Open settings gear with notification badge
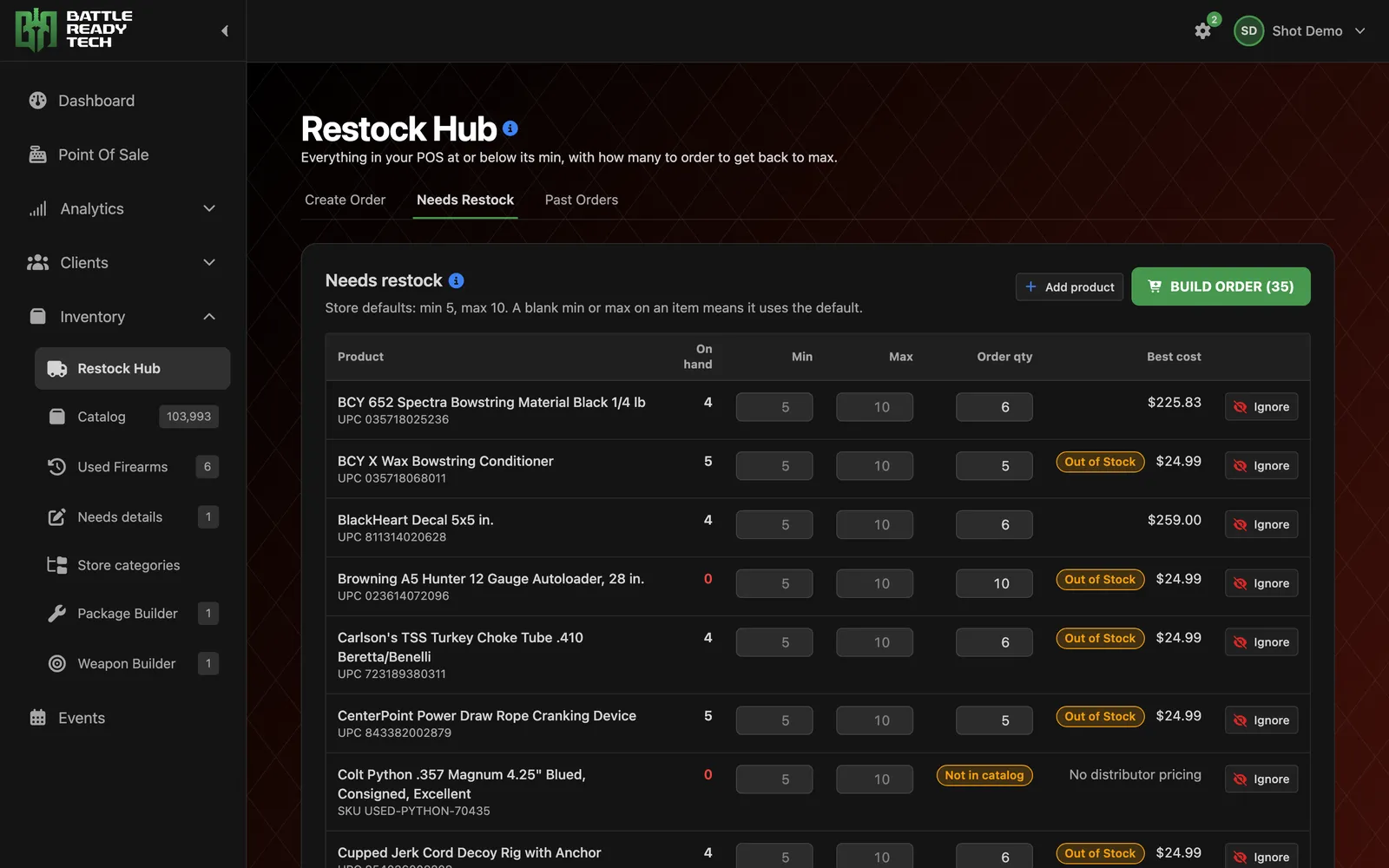Screen dimensions: 1389x868 [x=1202, y=31]
